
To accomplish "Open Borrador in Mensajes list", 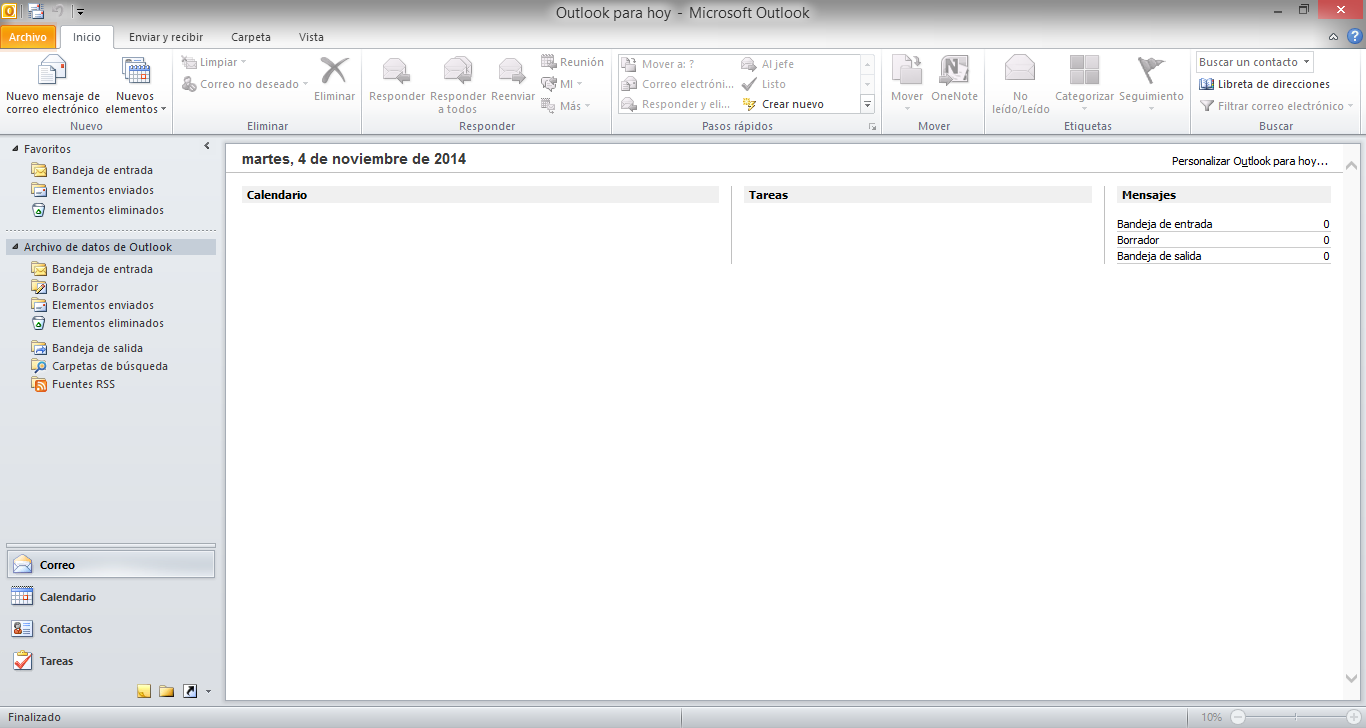I will pos(1138,240).
